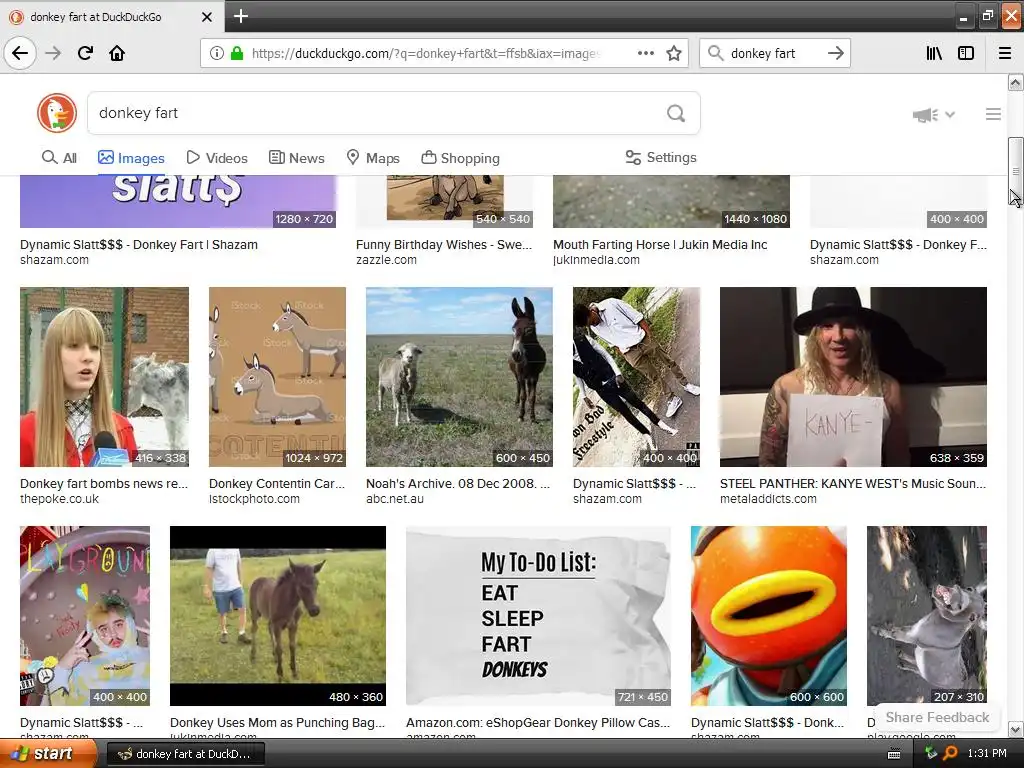Screen dimensions: 1024x768
Task: Open Donkey Contentin Cartoon thumbnail
Action: coord(278,377)
